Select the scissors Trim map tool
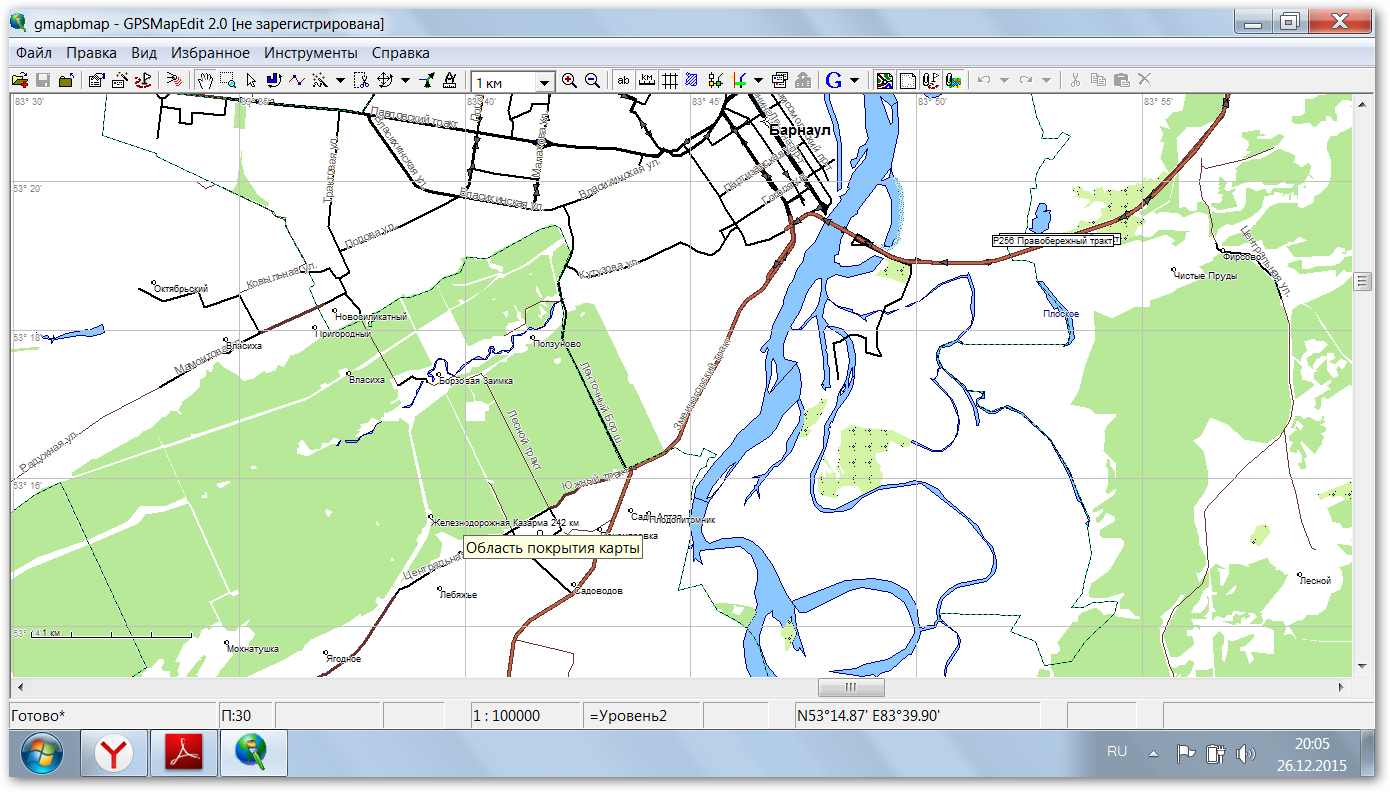1390x792 pixels. [361, 80]
